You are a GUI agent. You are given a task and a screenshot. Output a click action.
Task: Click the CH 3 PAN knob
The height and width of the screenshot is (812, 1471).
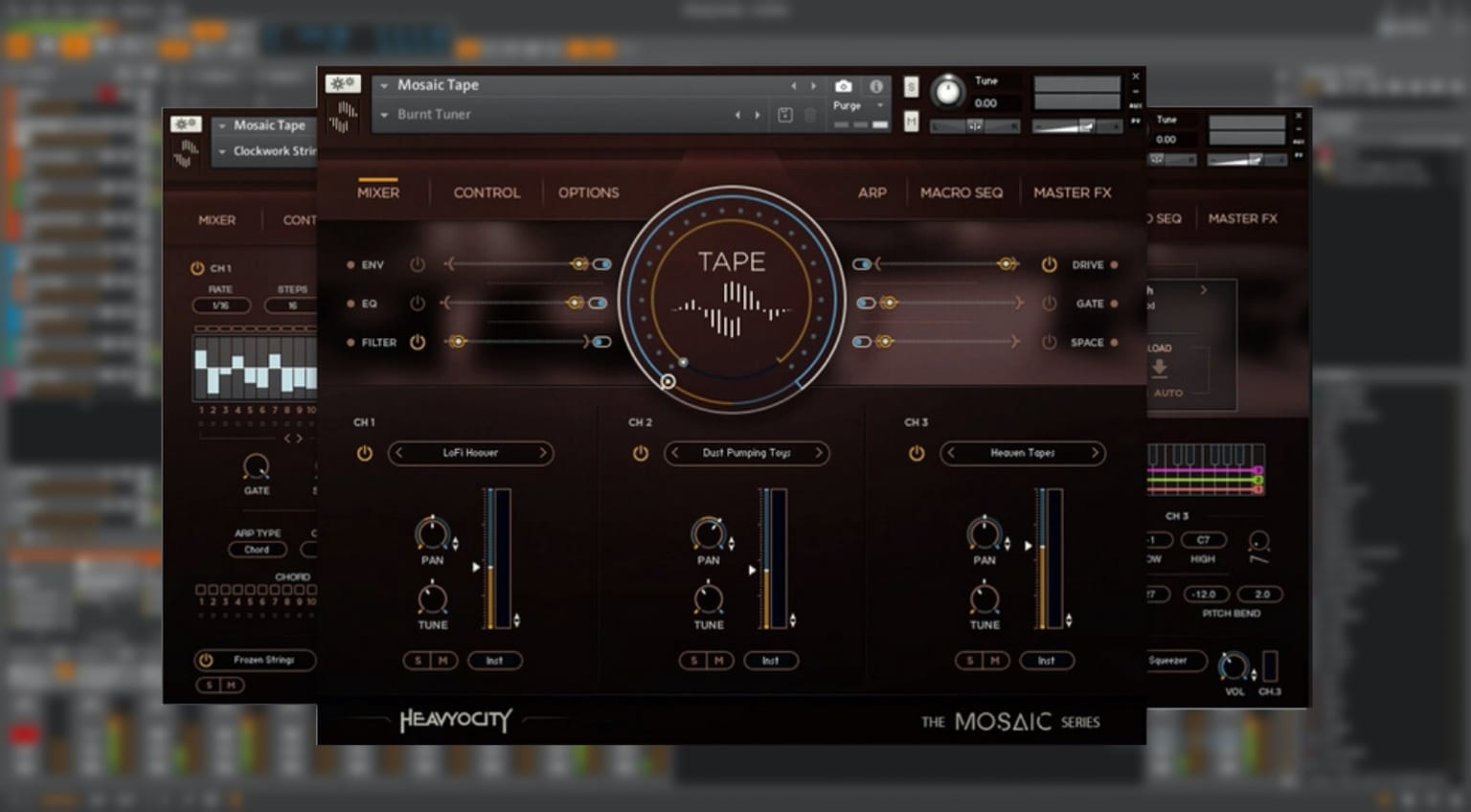984,533
